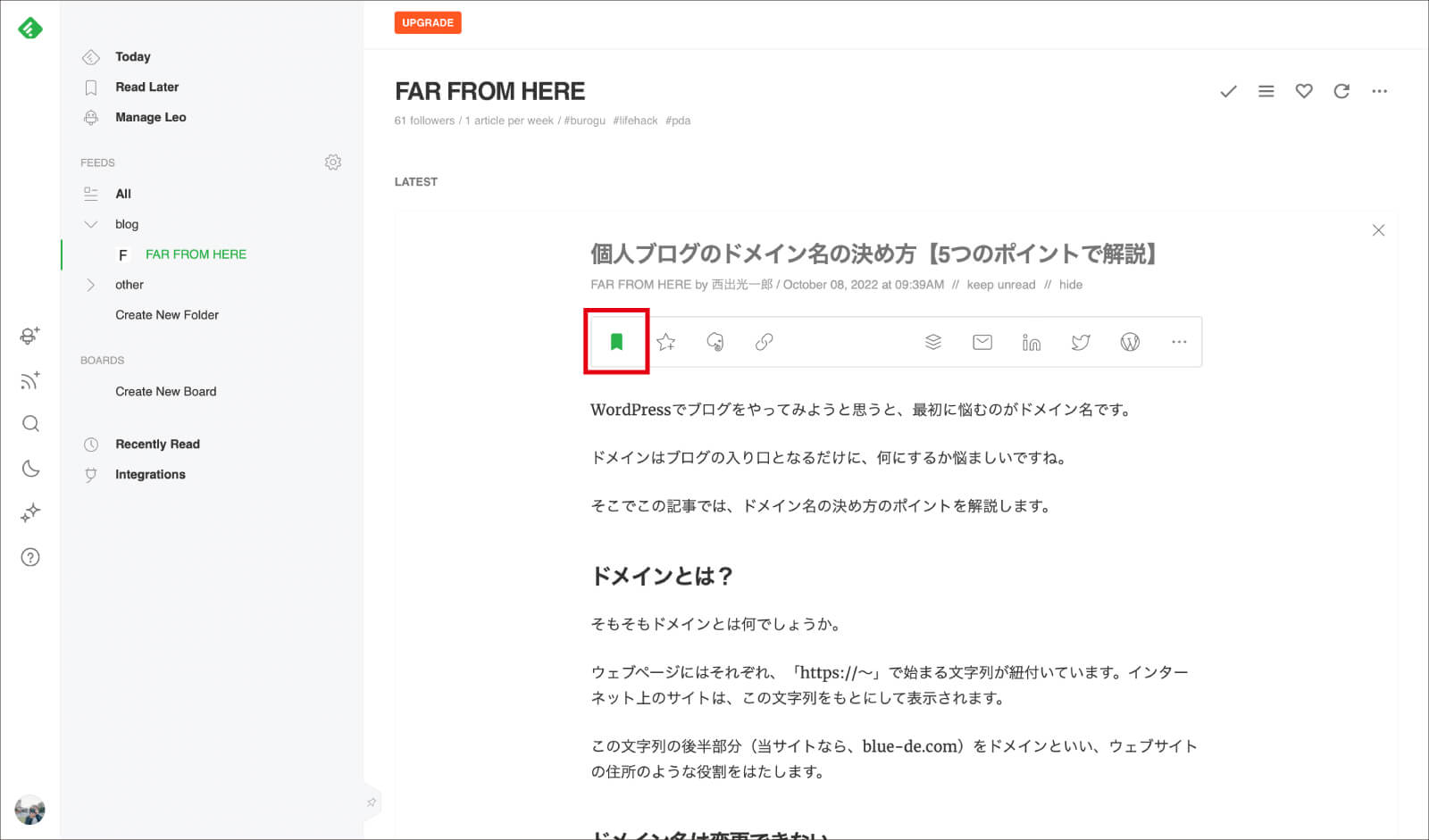Open header more options ellipsis
The image size is (1429, 840).
(1380, 91)
